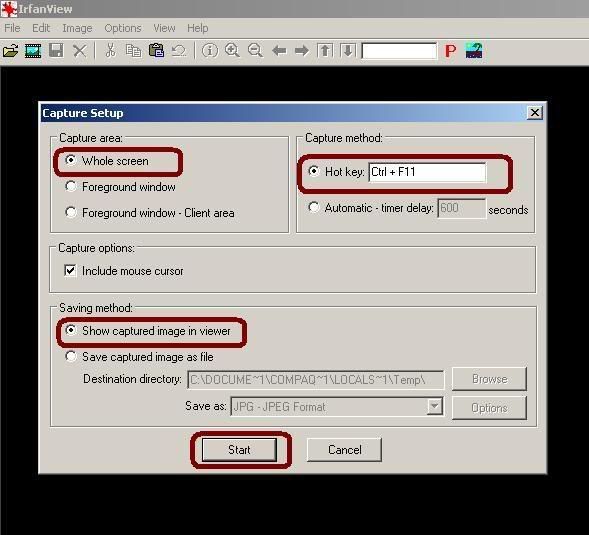
Task: Click the Save floppy disk icon
Action: click(56, 50)
